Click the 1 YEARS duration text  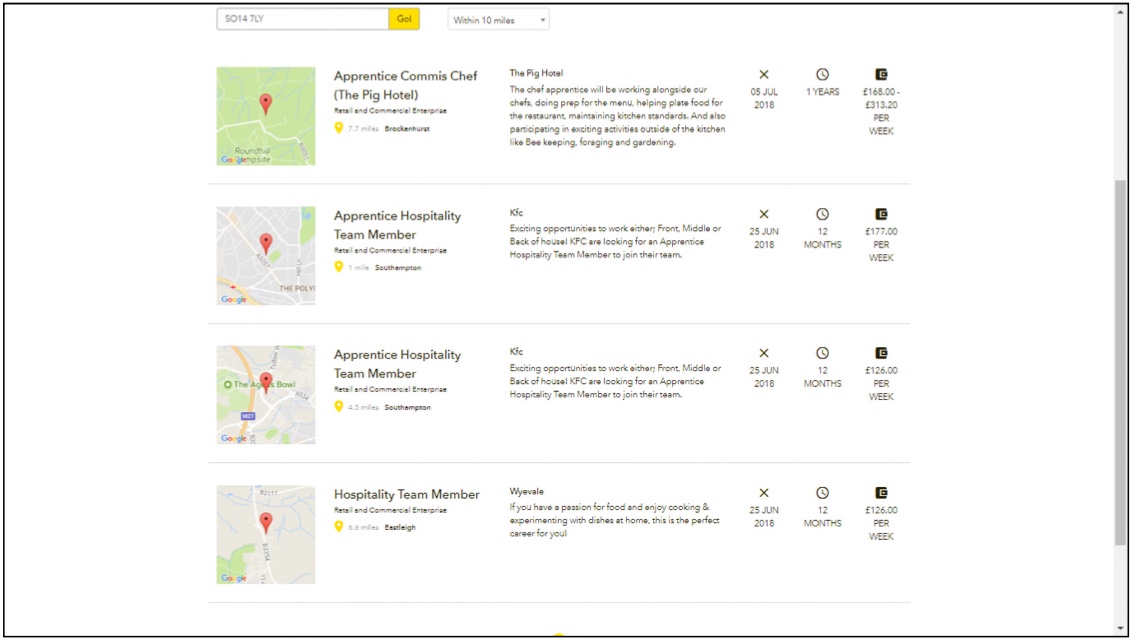822,92
